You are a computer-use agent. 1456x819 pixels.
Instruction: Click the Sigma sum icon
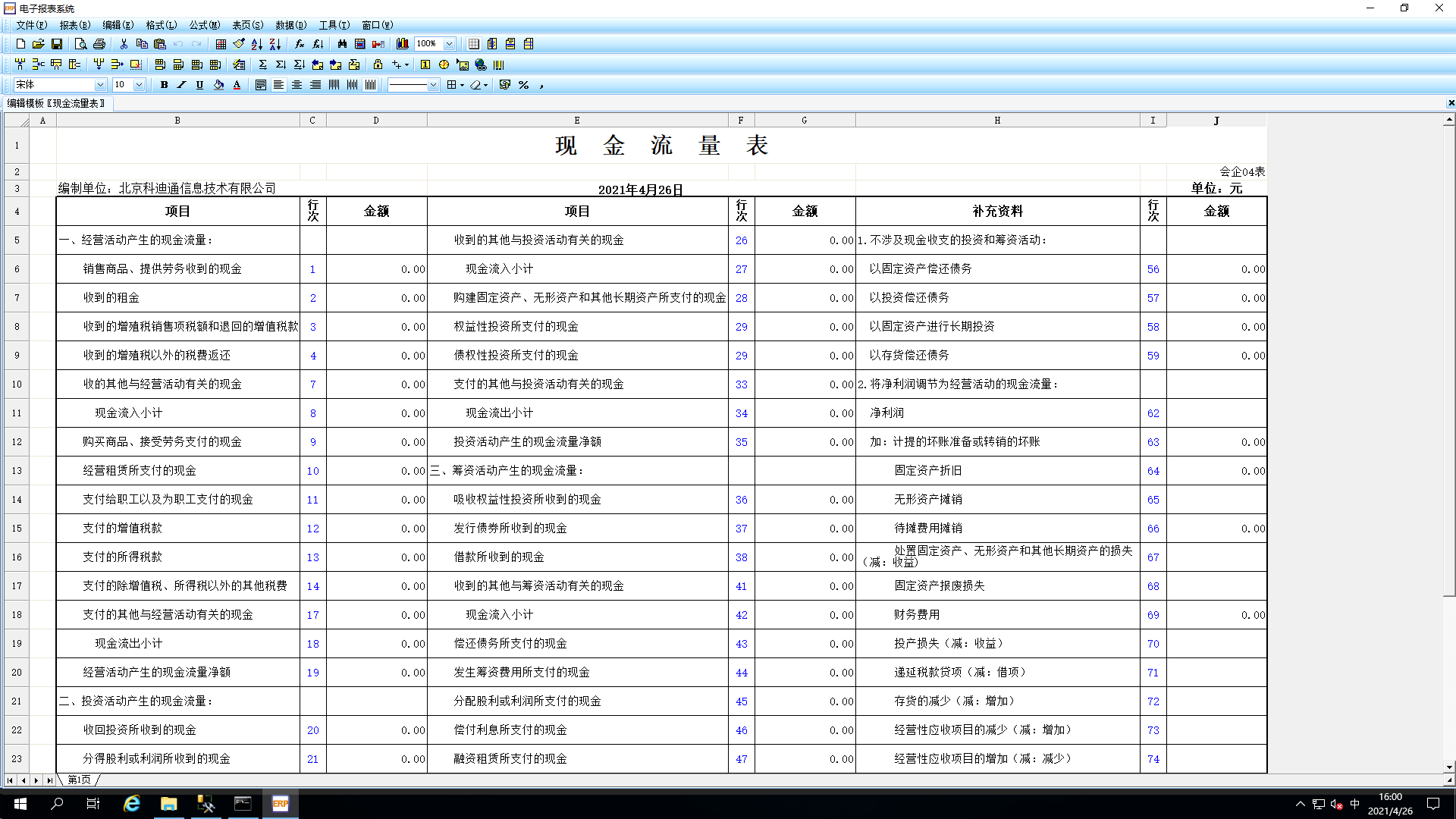[x=262, y=64]
